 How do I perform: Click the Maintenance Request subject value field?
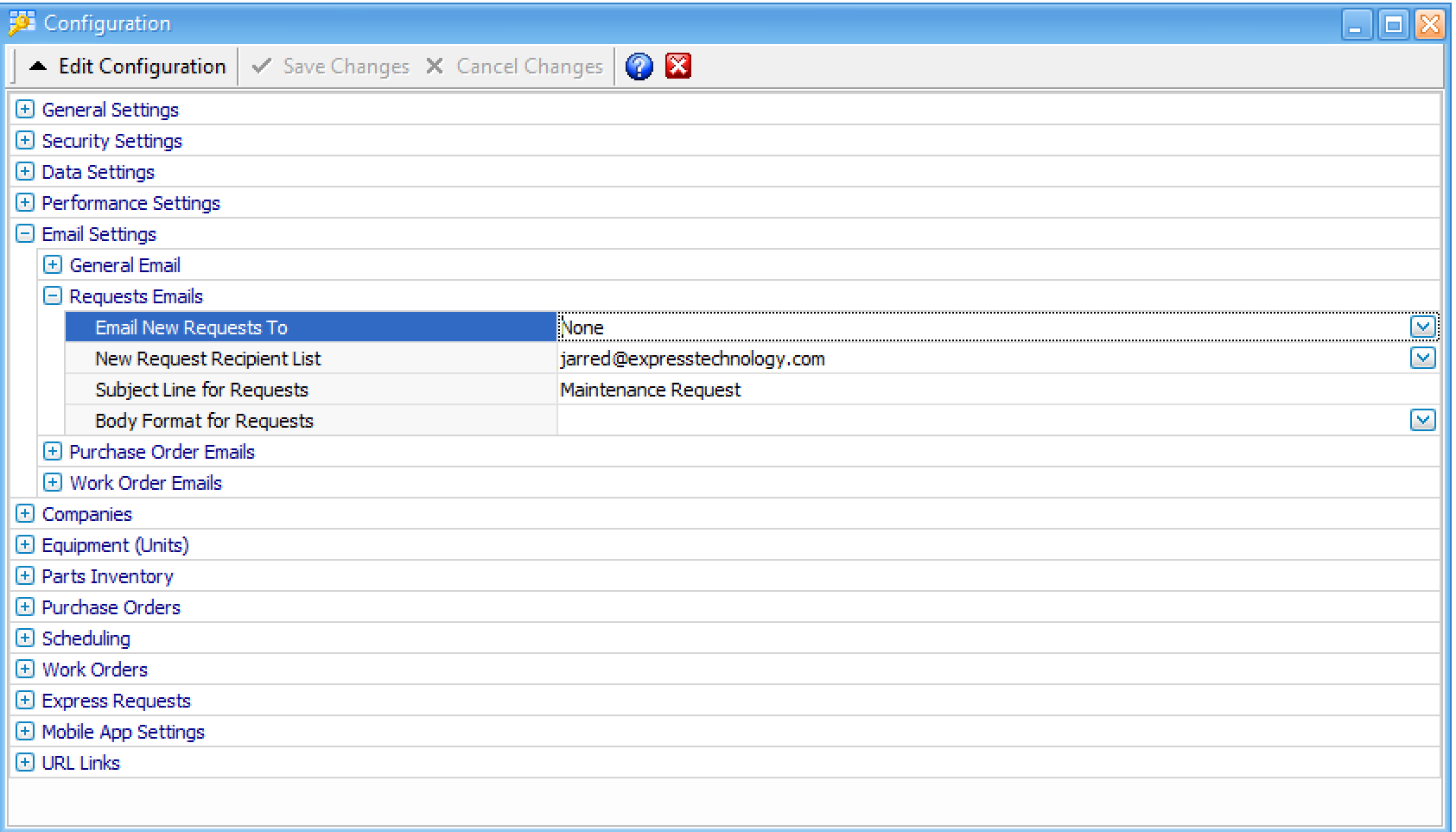(998, 390)
